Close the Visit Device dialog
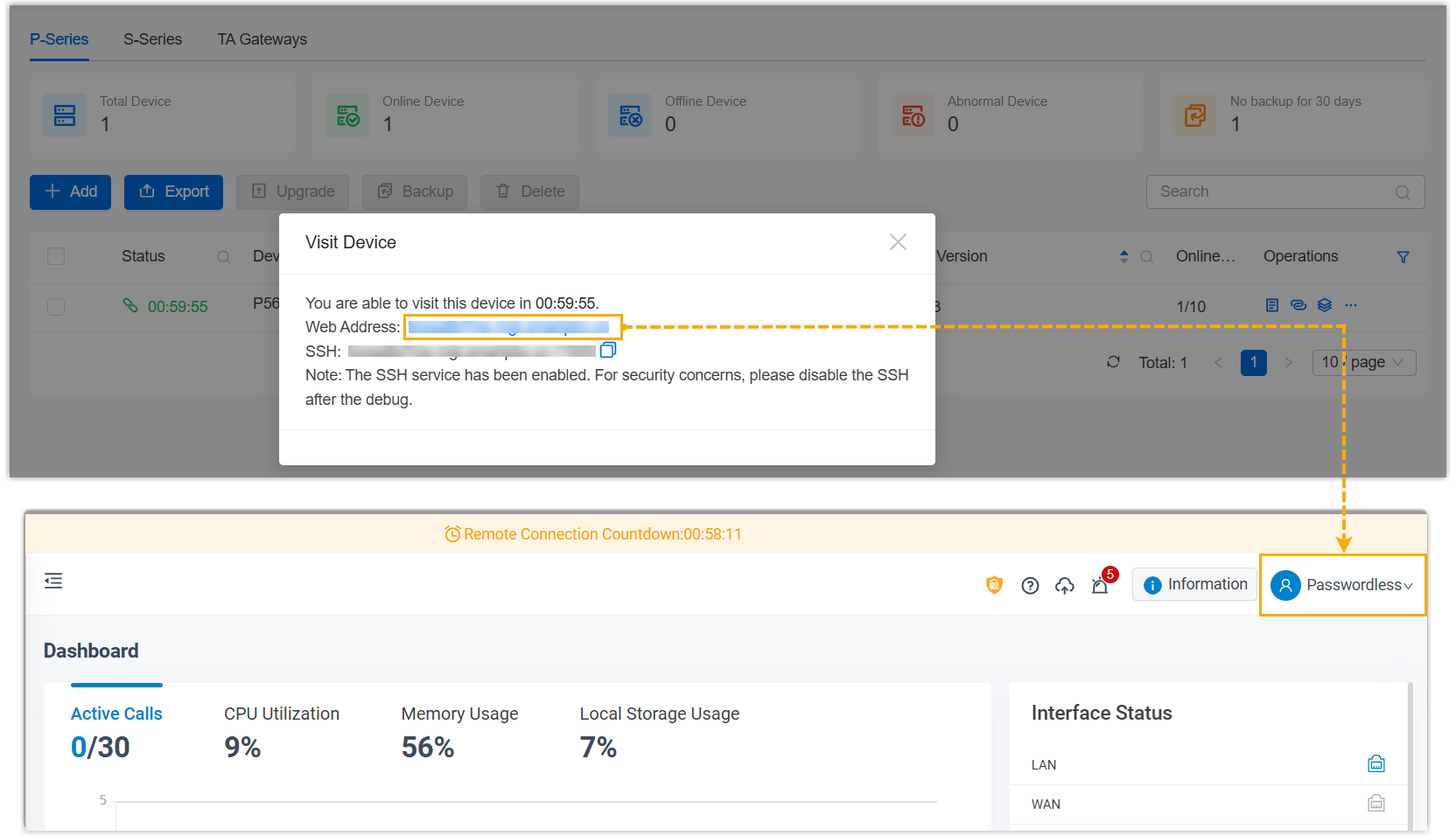Screen dimensions: 1456x836 pos(898,242)
